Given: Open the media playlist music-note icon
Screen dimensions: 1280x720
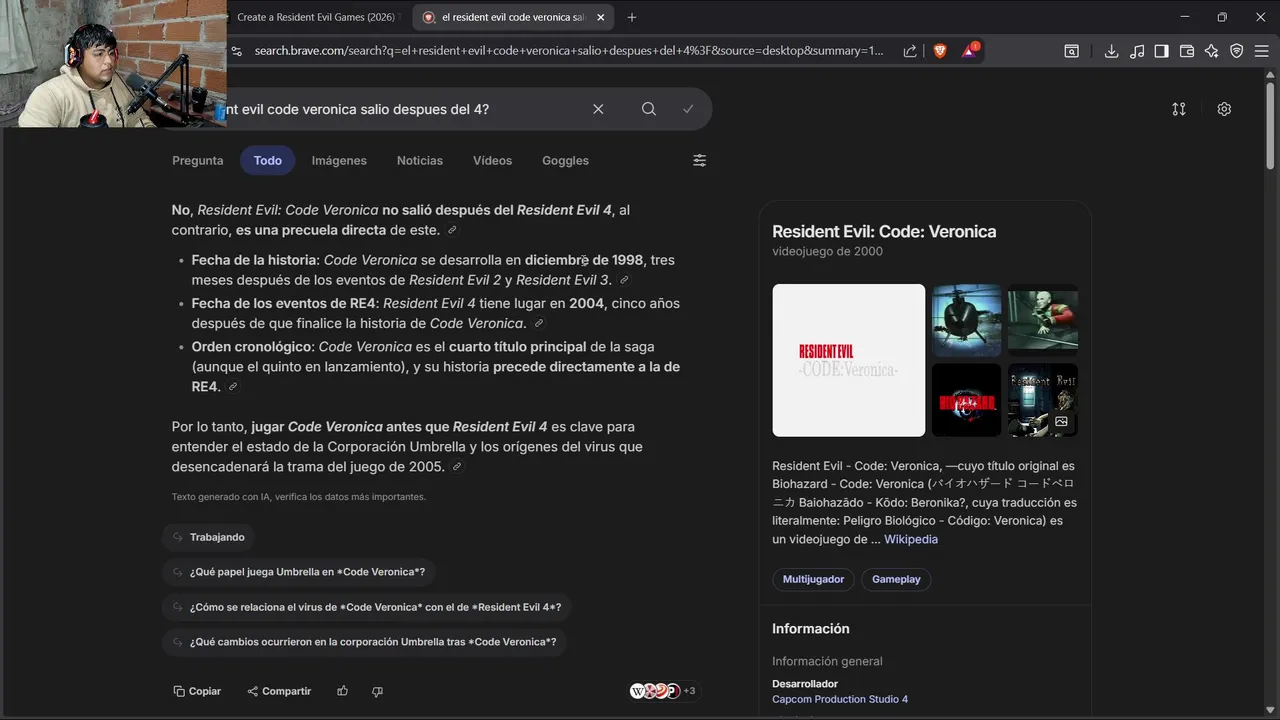Looking at the screenshot, I should (x=1136, y=51).
